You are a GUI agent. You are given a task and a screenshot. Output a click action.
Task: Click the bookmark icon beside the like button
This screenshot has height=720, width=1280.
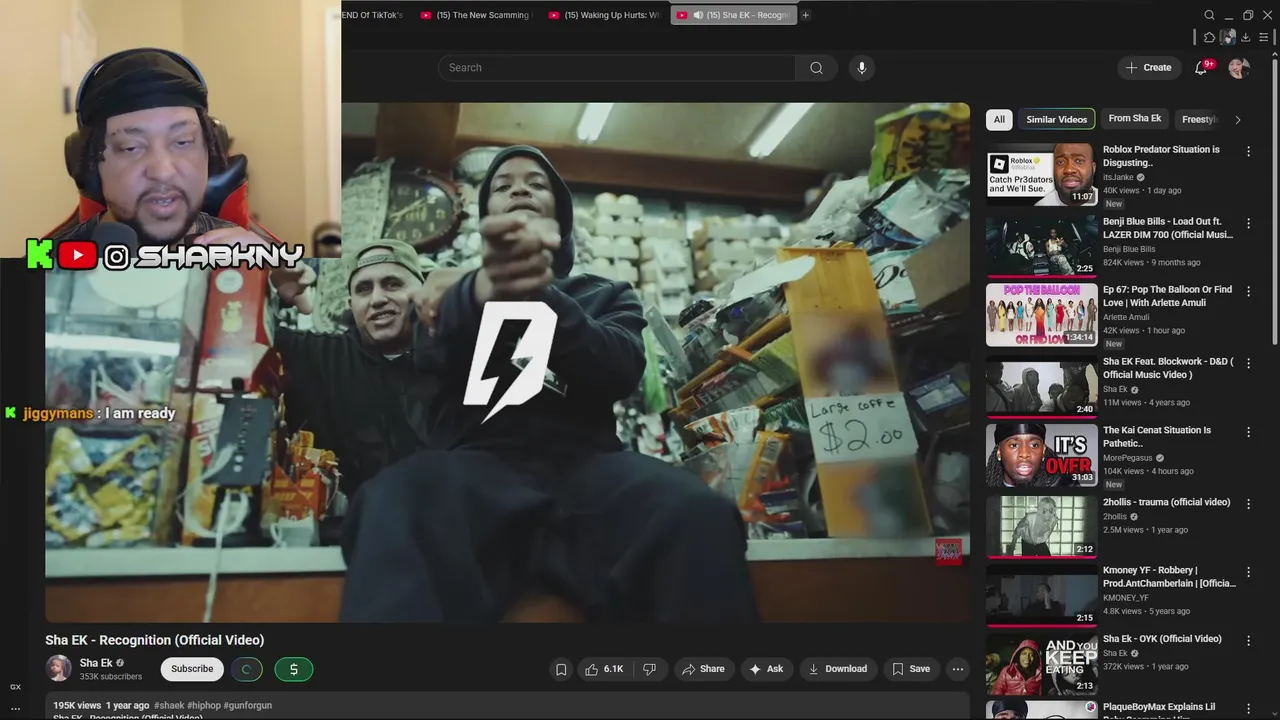point(561,669)
